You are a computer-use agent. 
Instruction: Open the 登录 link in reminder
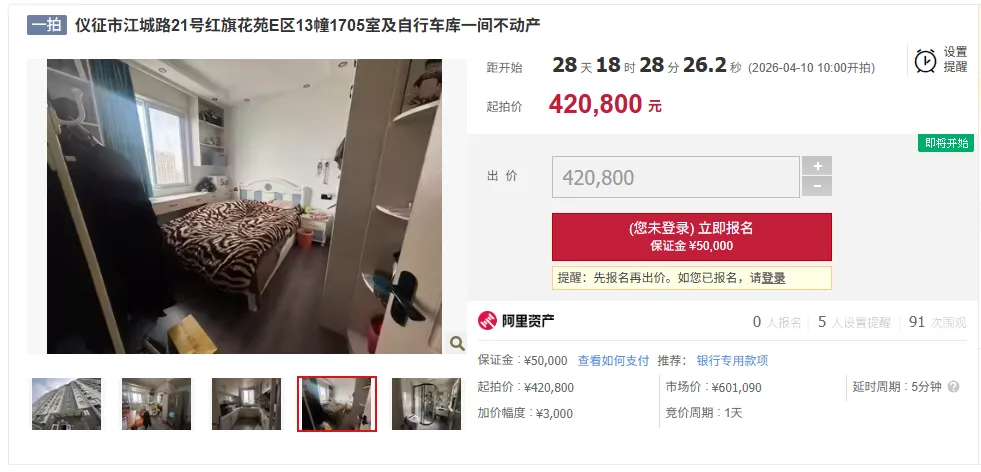(x=773, y=279)
